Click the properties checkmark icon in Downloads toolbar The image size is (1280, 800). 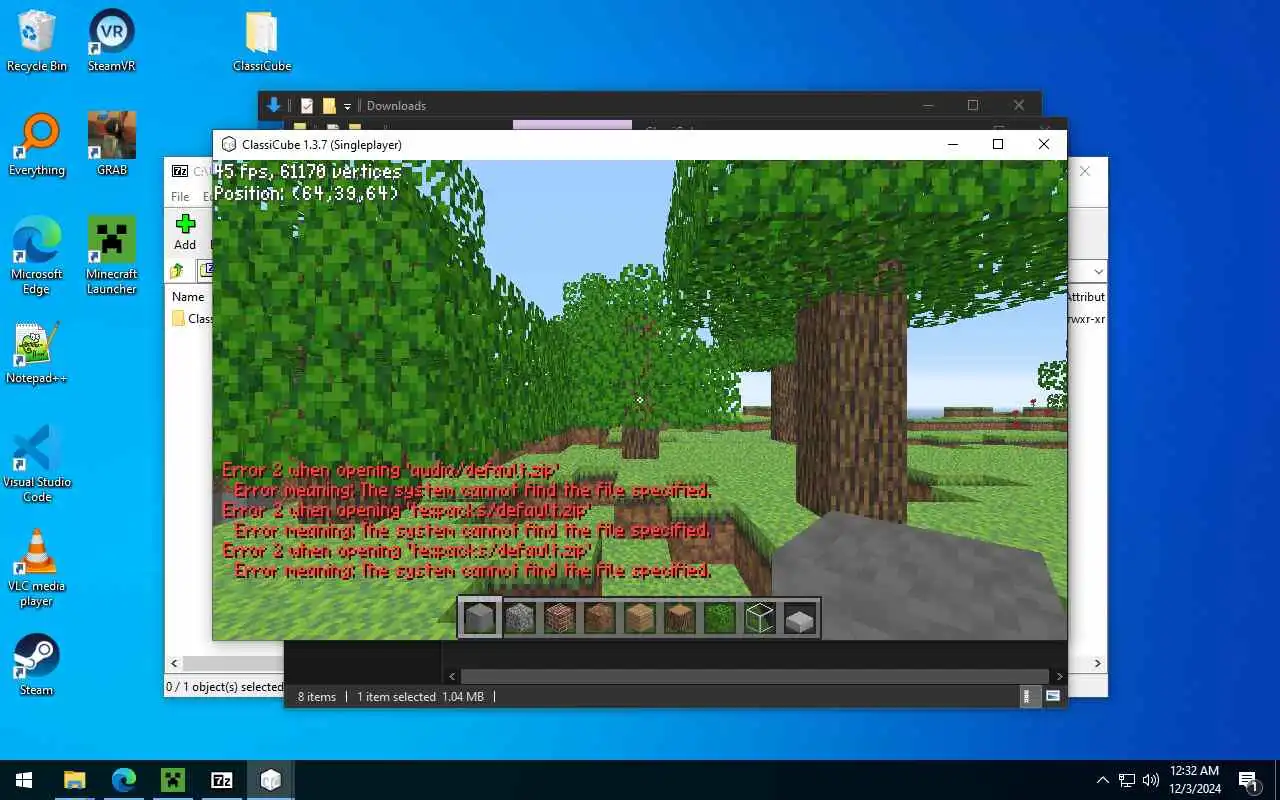307,106
